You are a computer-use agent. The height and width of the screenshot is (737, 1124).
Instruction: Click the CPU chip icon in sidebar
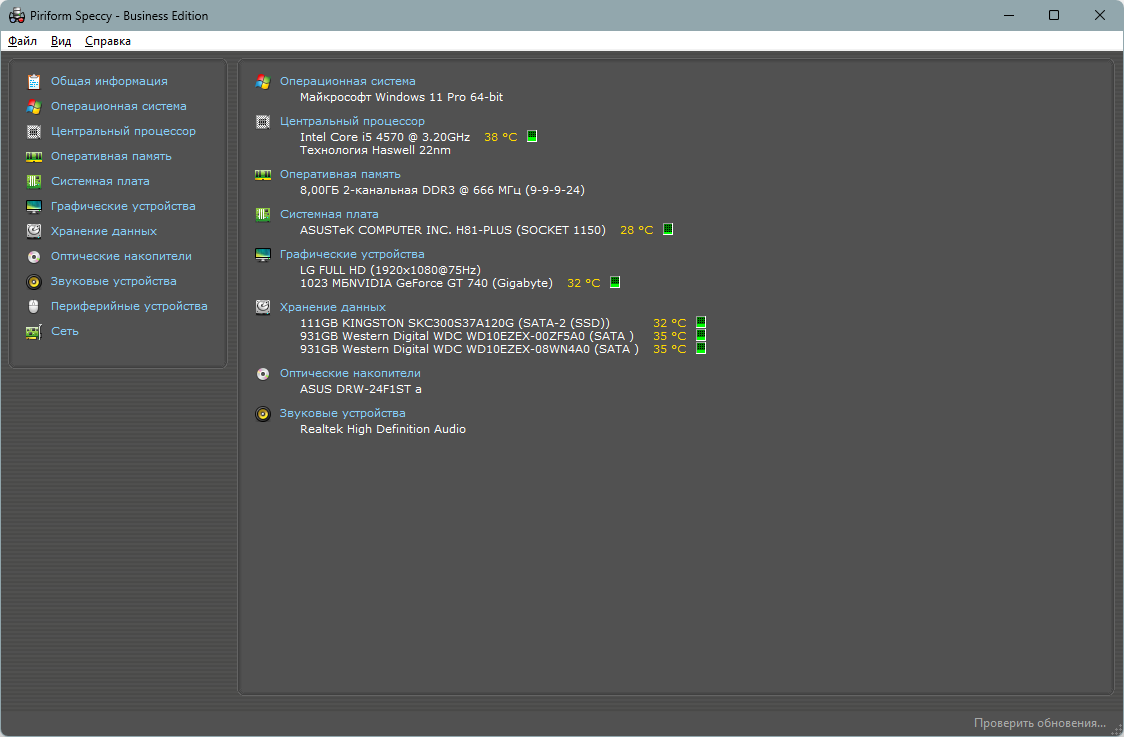(34, 132)
